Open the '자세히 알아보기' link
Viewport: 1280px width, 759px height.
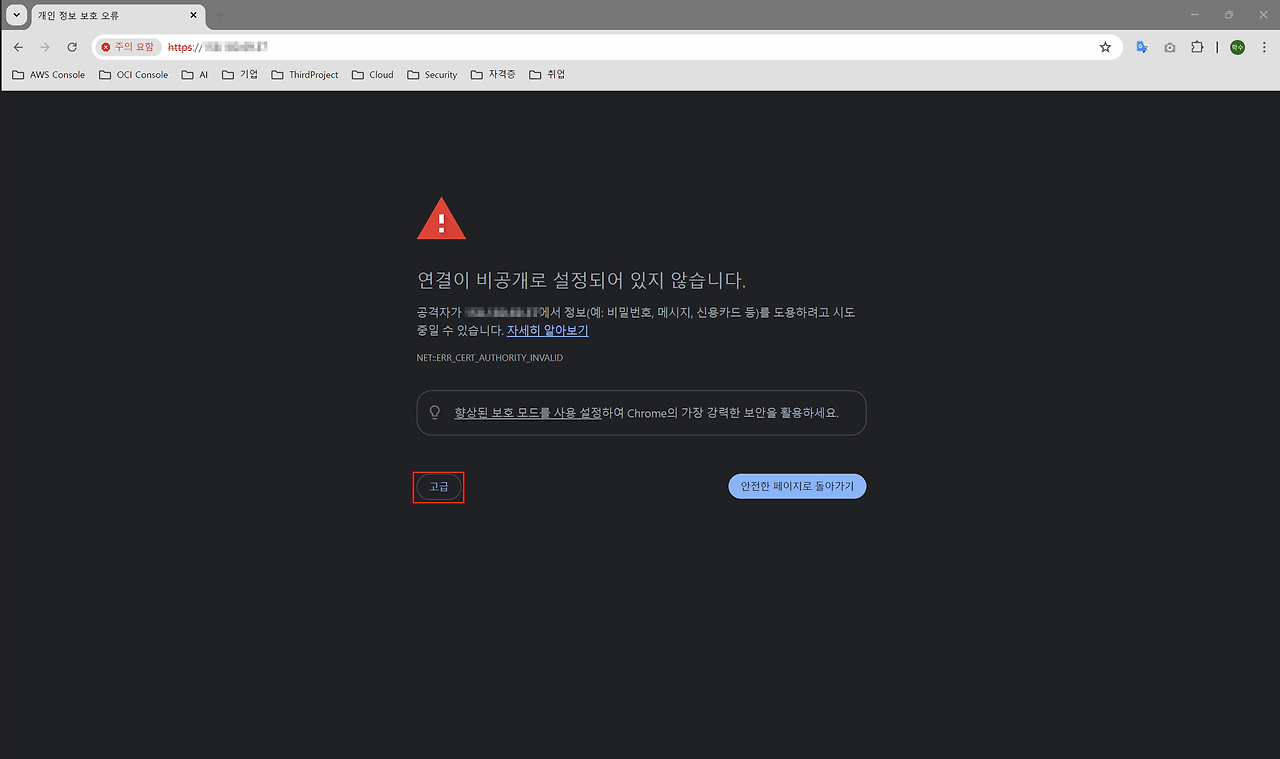coord(547,330)
